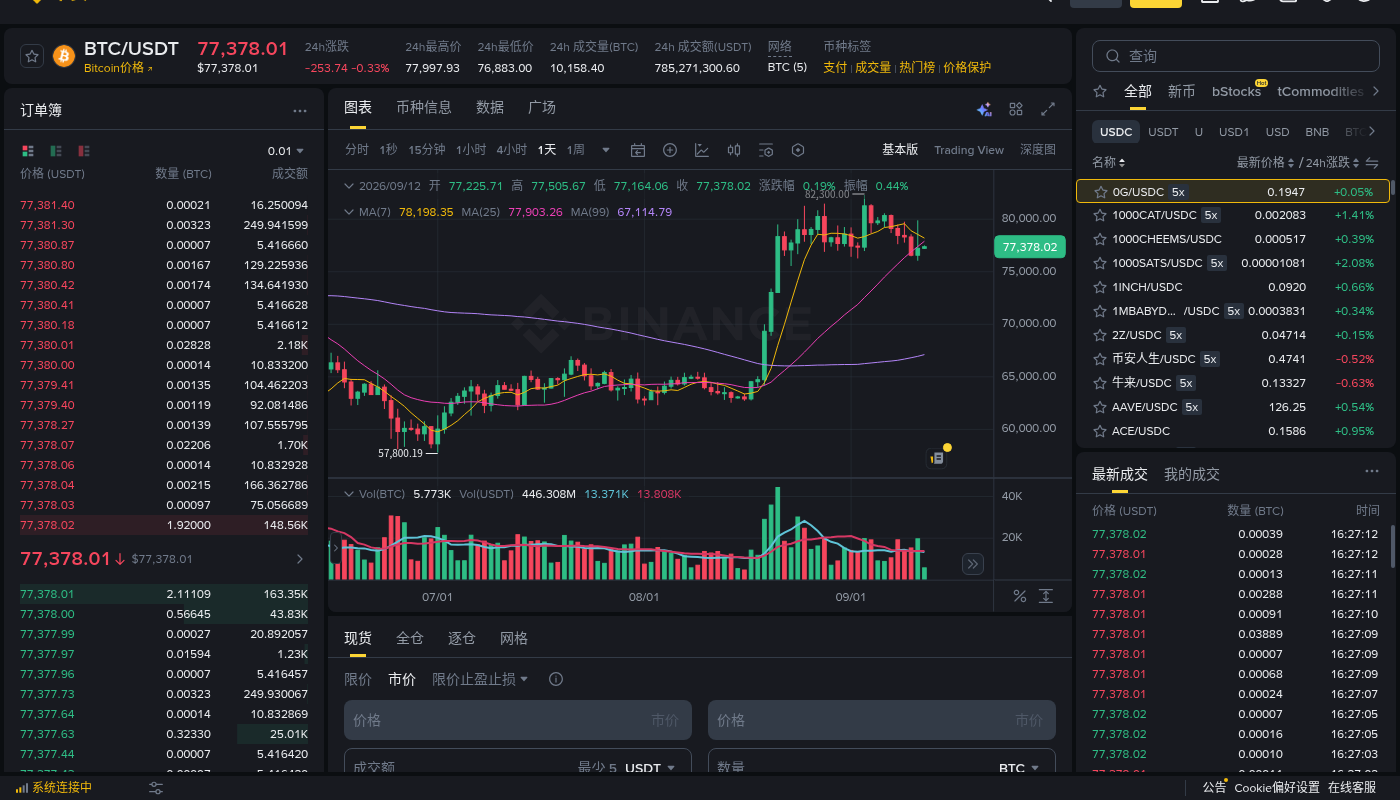The image size is (1400, 800).
Task: Show only sell orders in order book
Action: (84, 151)
